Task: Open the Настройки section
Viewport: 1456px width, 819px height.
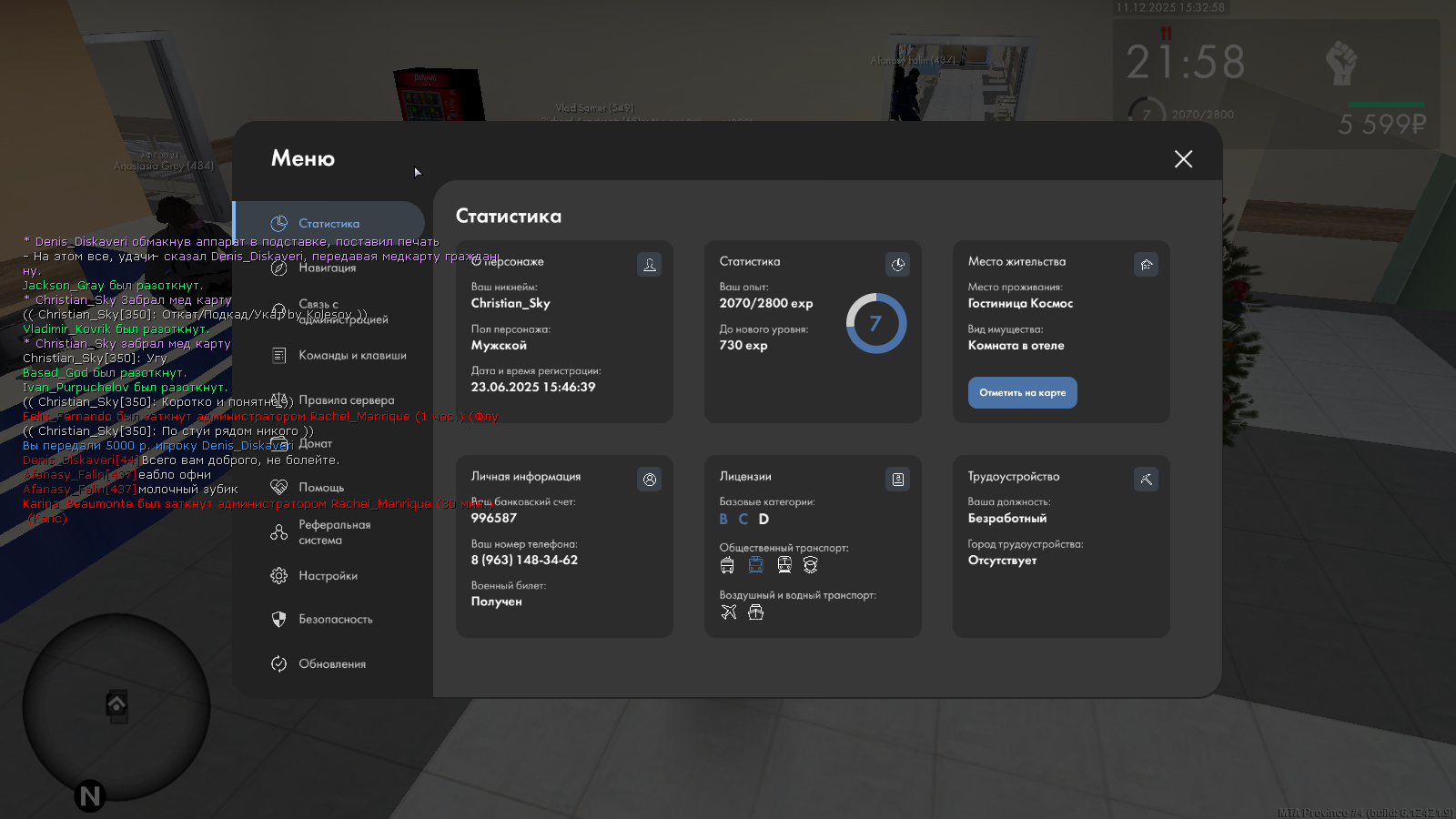Action: 329,575
